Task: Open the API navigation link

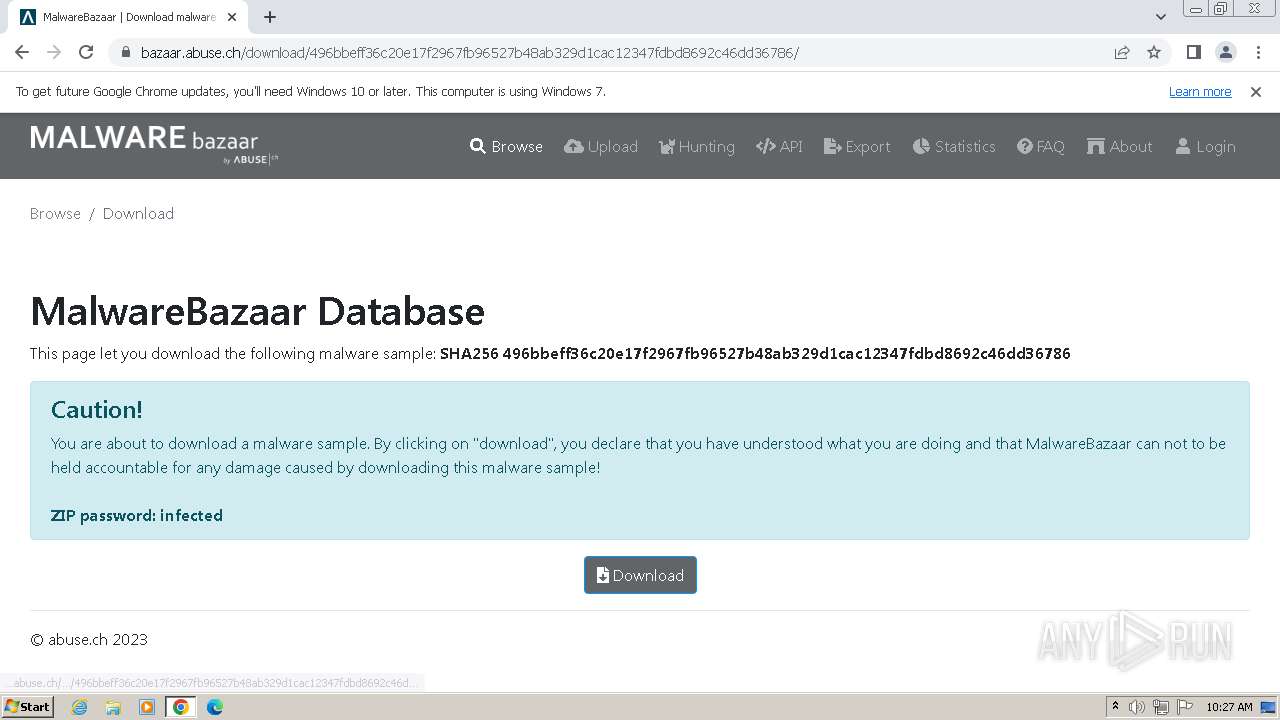Action: (779, 146)
